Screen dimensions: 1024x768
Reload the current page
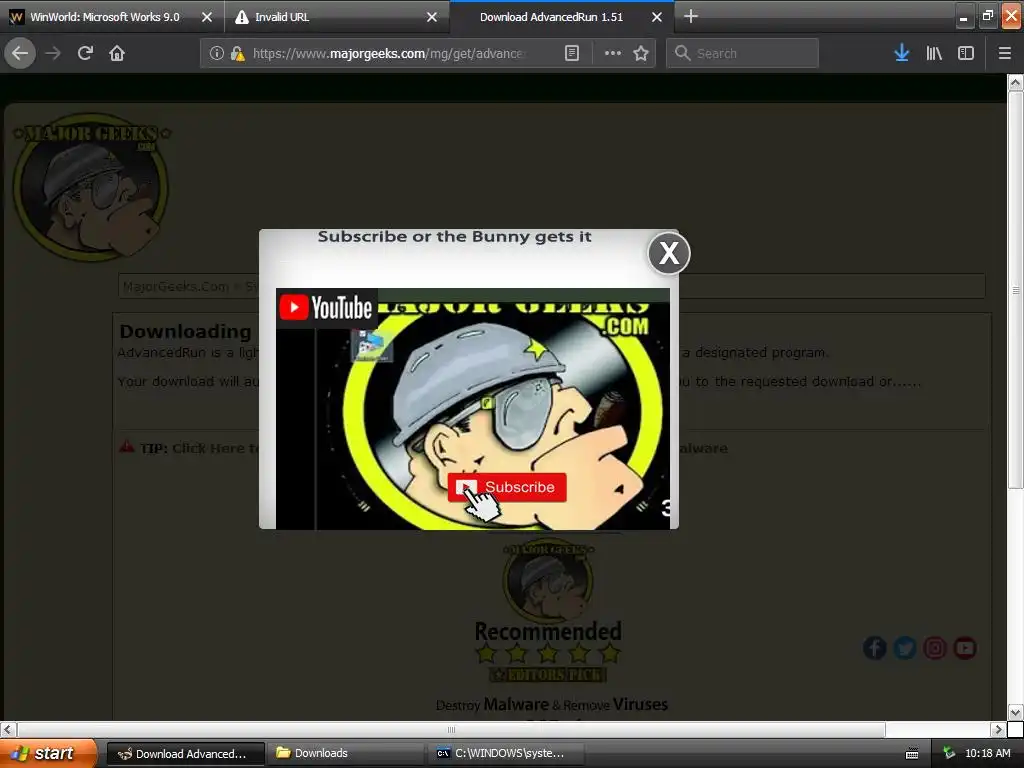coord(85,53)
